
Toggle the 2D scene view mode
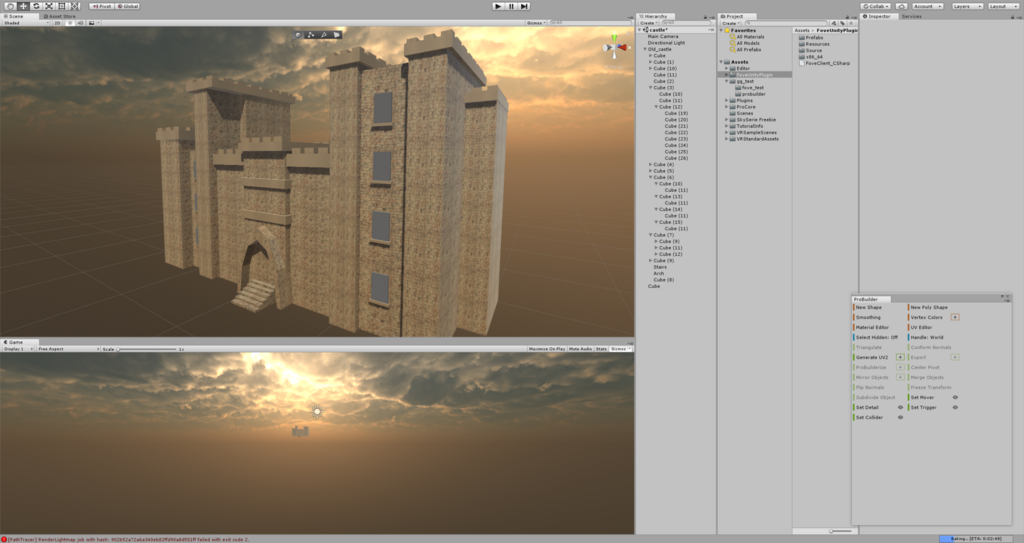click(x=57, y=23)
